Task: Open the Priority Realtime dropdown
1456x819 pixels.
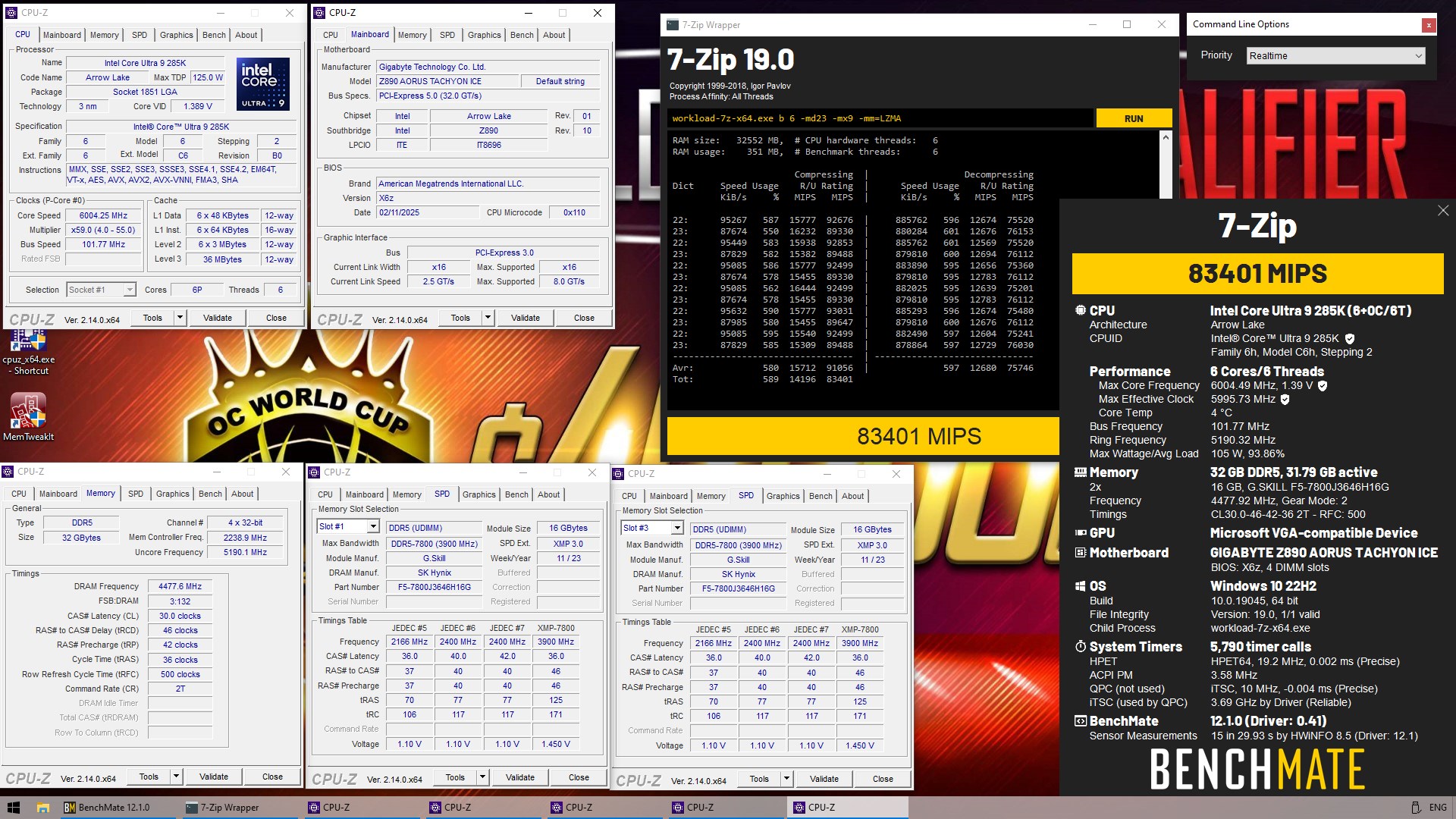Action: click(1336, 56)
